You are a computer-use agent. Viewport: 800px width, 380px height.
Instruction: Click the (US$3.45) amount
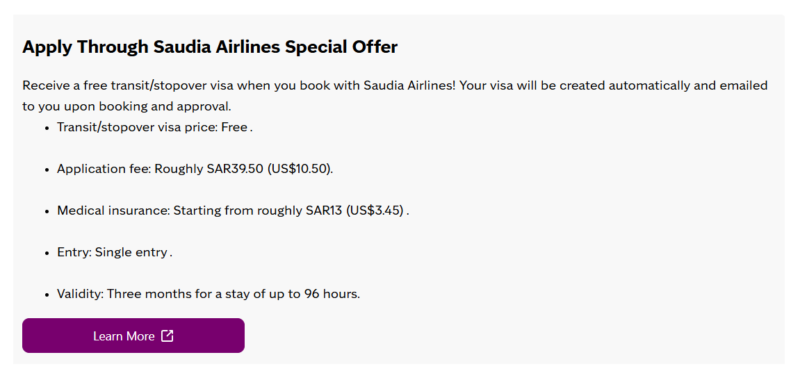coord(376,211)
